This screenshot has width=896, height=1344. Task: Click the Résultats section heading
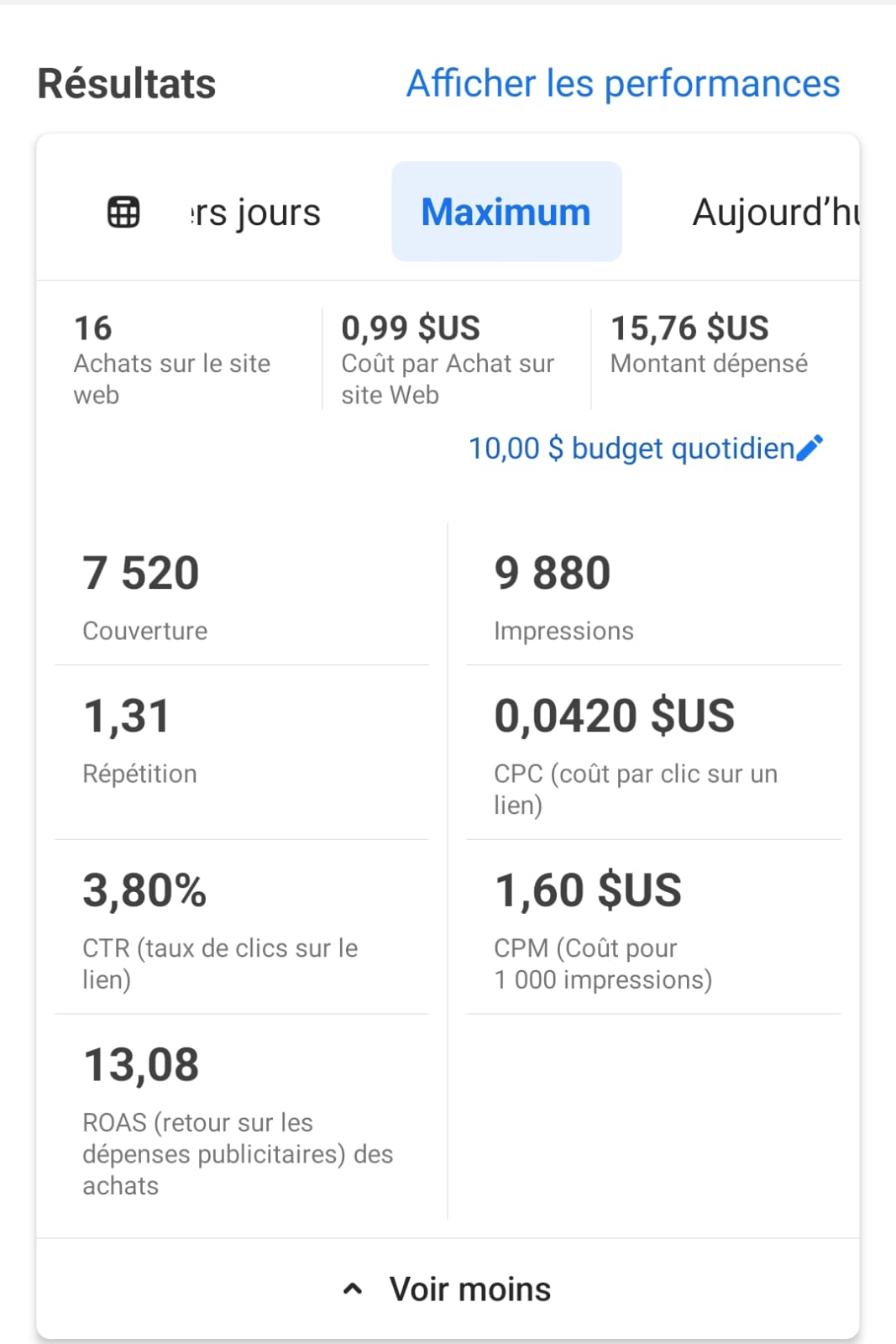pos(127,84)
